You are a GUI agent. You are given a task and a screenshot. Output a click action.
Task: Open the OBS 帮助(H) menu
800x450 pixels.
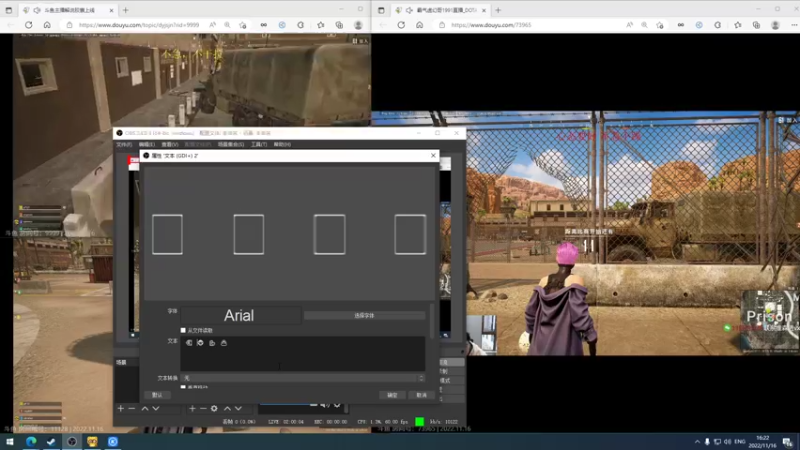282,144
